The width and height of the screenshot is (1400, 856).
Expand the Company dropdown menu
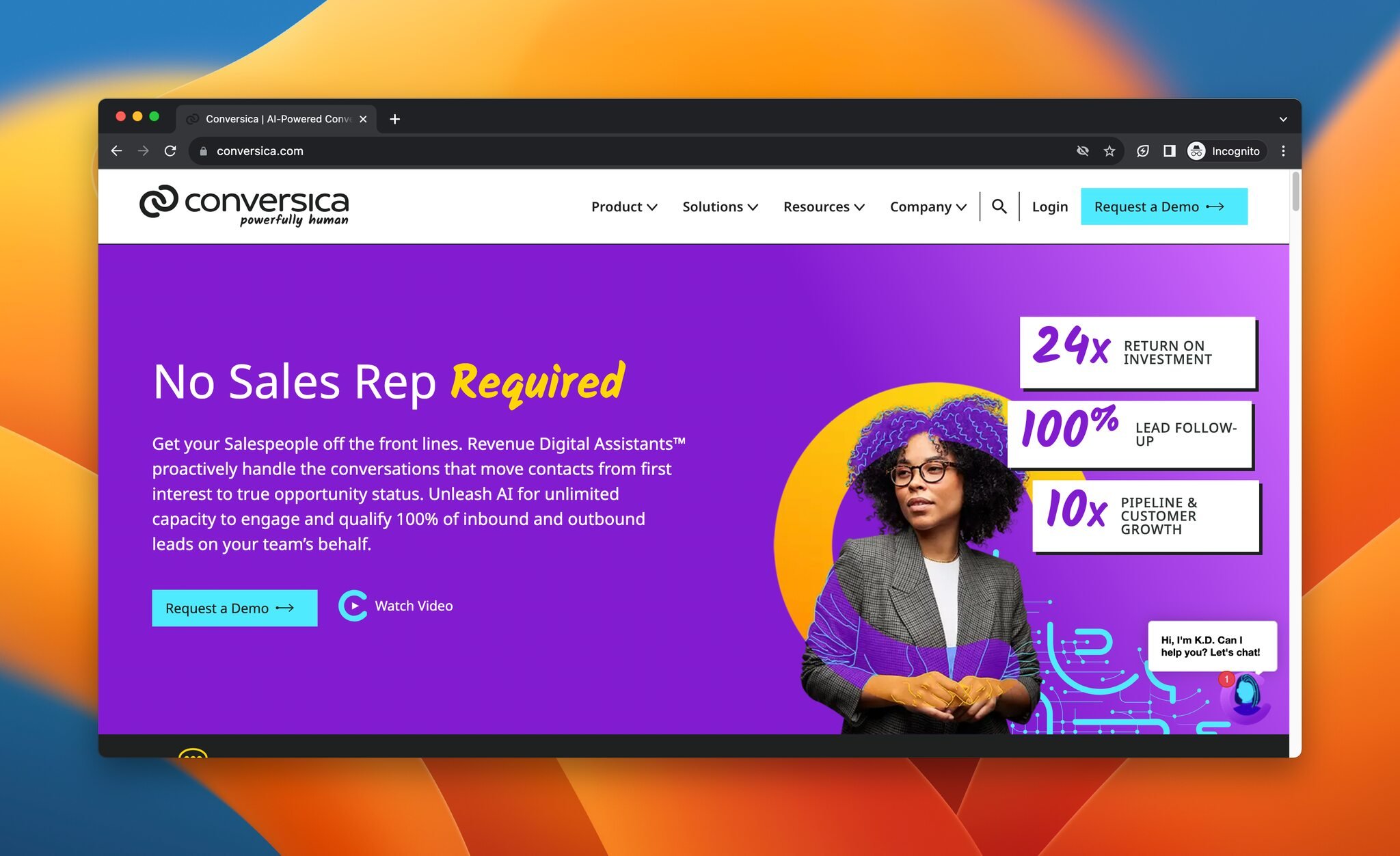[x=928, y=207]
